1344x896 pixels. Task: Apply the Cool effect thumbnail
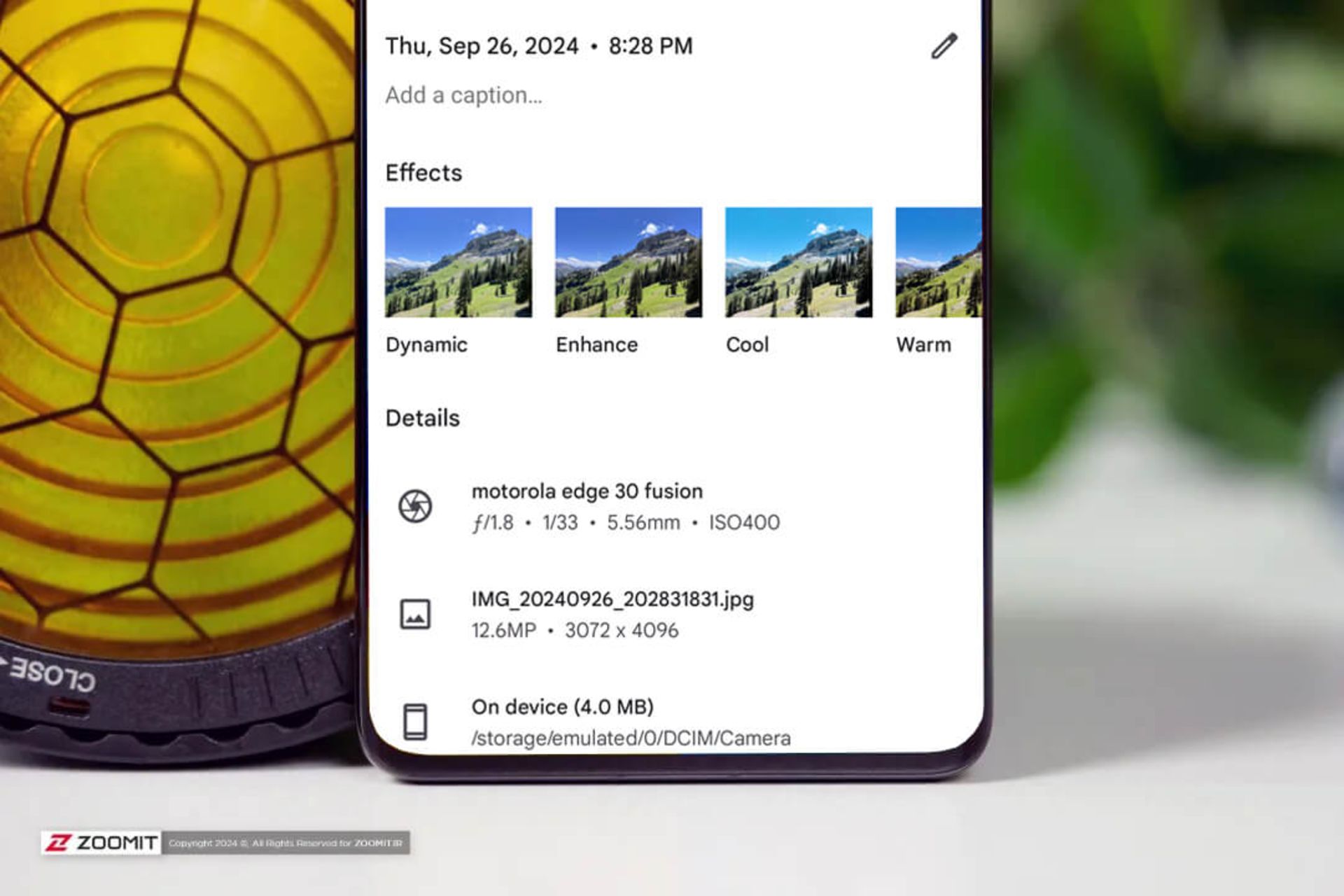click(x=799, y=262)
